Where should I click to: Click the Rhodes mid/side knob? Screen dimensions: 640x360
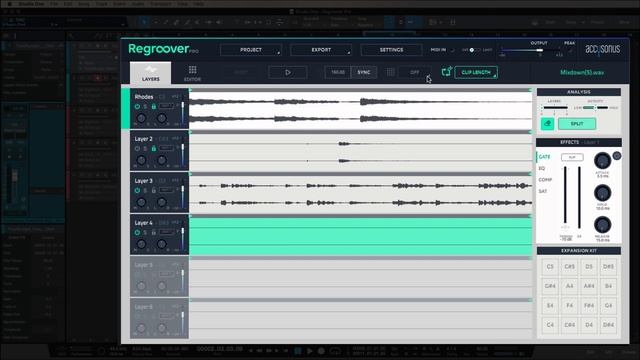click(x=141, y=118)
